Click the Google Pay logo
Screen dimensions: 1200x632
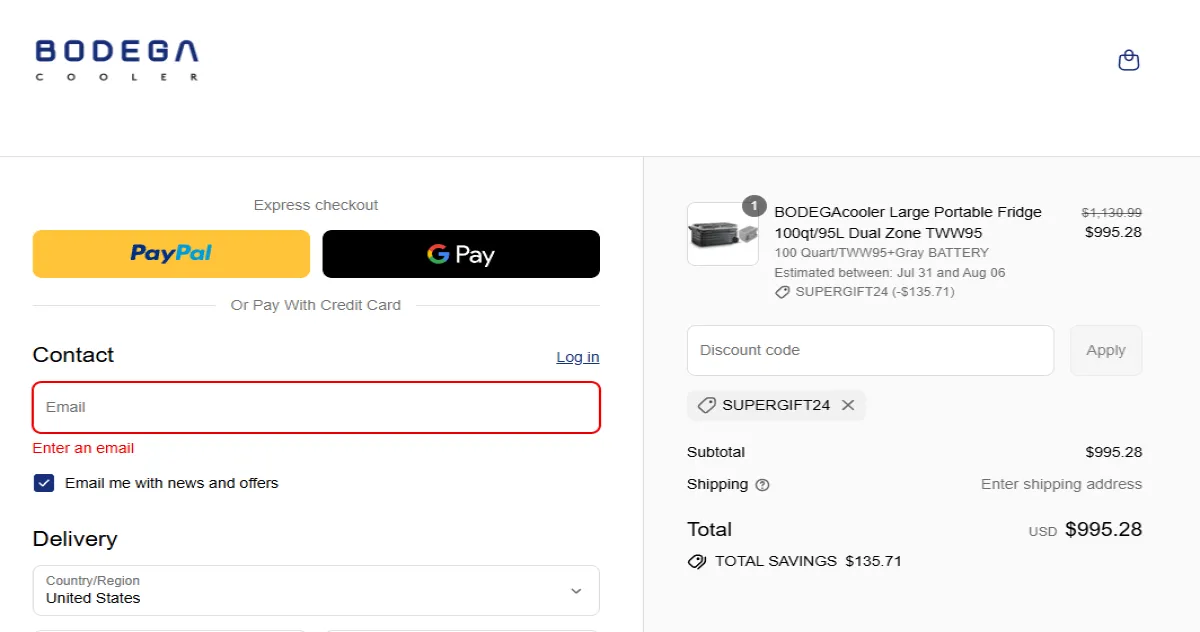click(460, 254)
